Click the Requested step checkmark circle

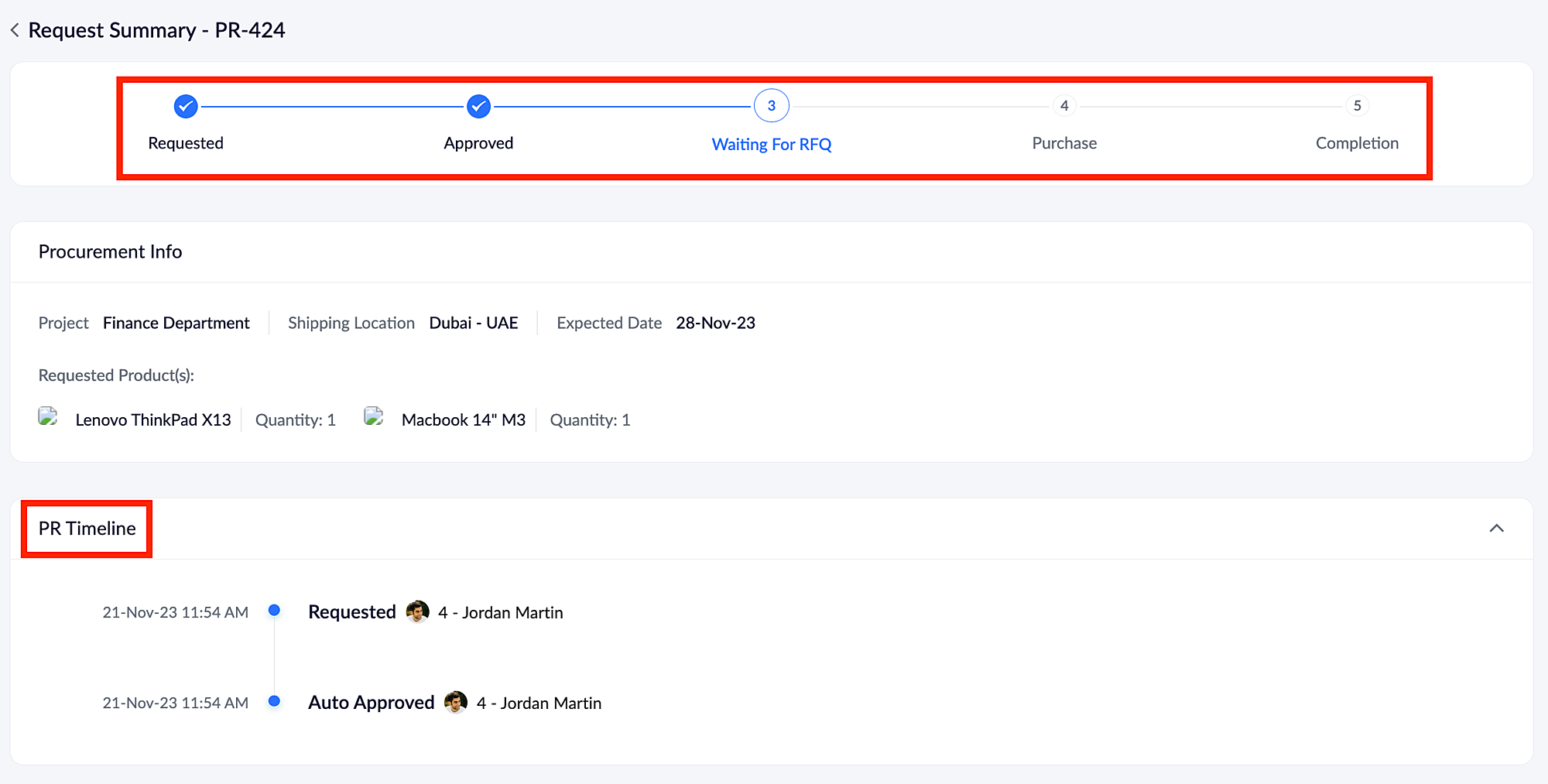click(186, 106)
